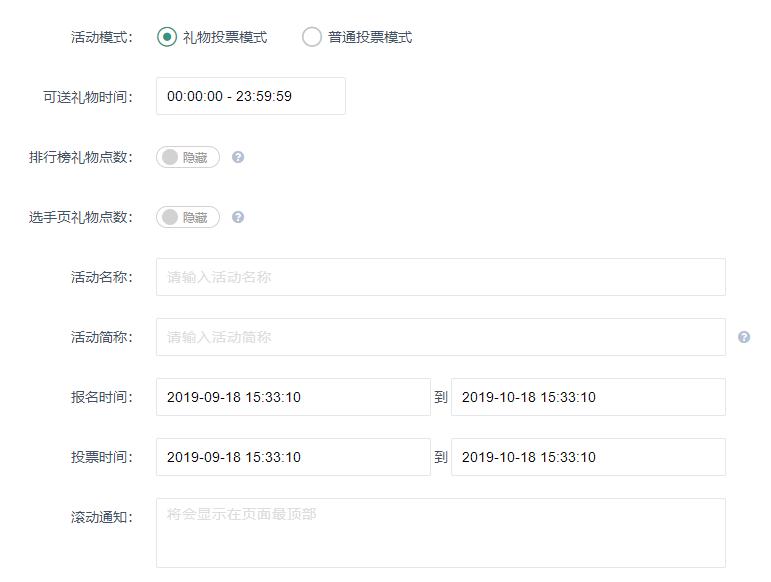Click help icon beside 排行榜礼物点数 switch
Image resolution: width=771 pixels, height=582 pixels.
pyautogui.click(x=238, y=157)
